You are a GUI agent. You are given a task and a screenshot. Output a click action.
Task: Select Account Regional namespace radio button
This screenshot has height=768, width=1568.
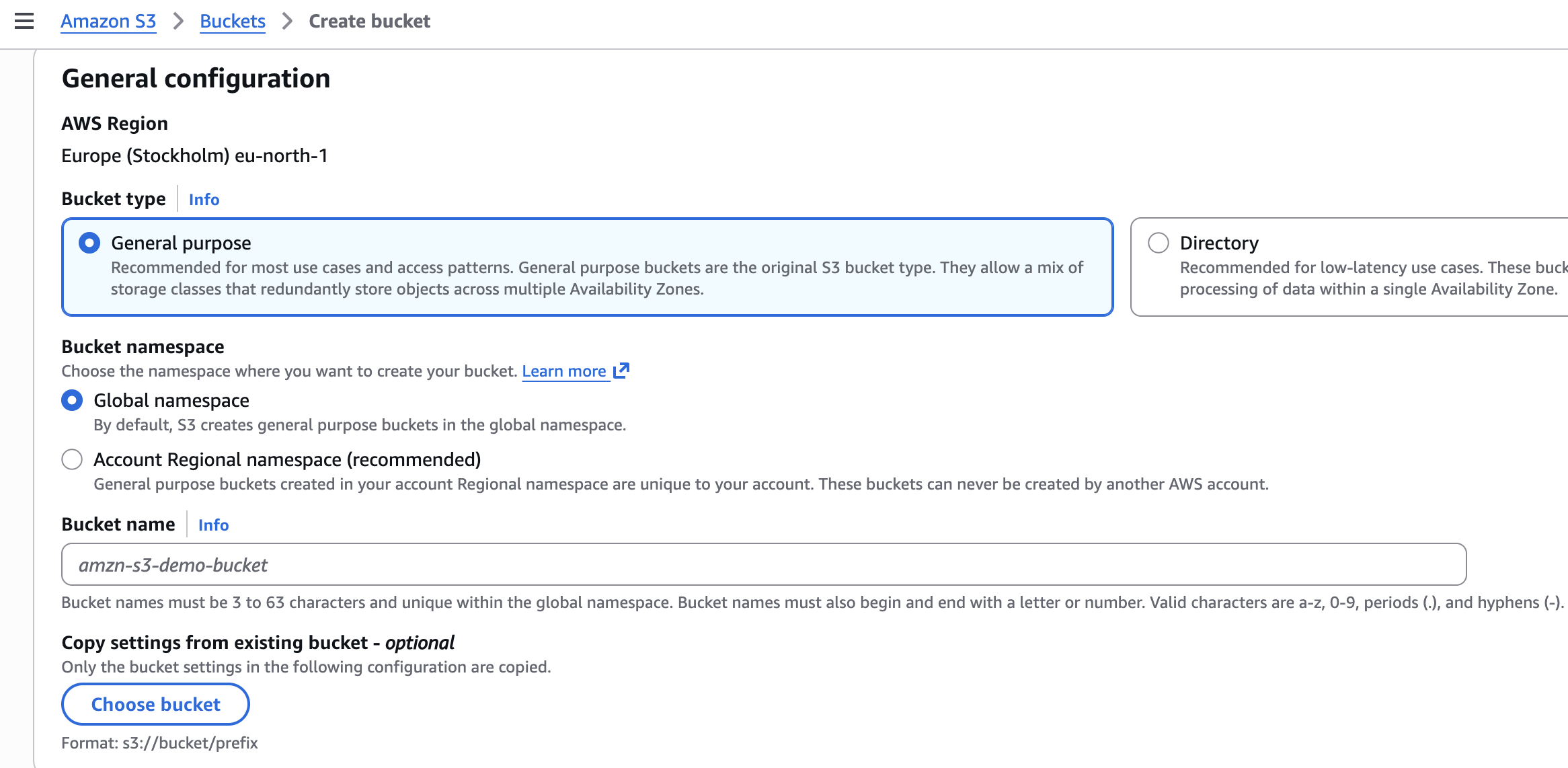(x=72, y=460)
